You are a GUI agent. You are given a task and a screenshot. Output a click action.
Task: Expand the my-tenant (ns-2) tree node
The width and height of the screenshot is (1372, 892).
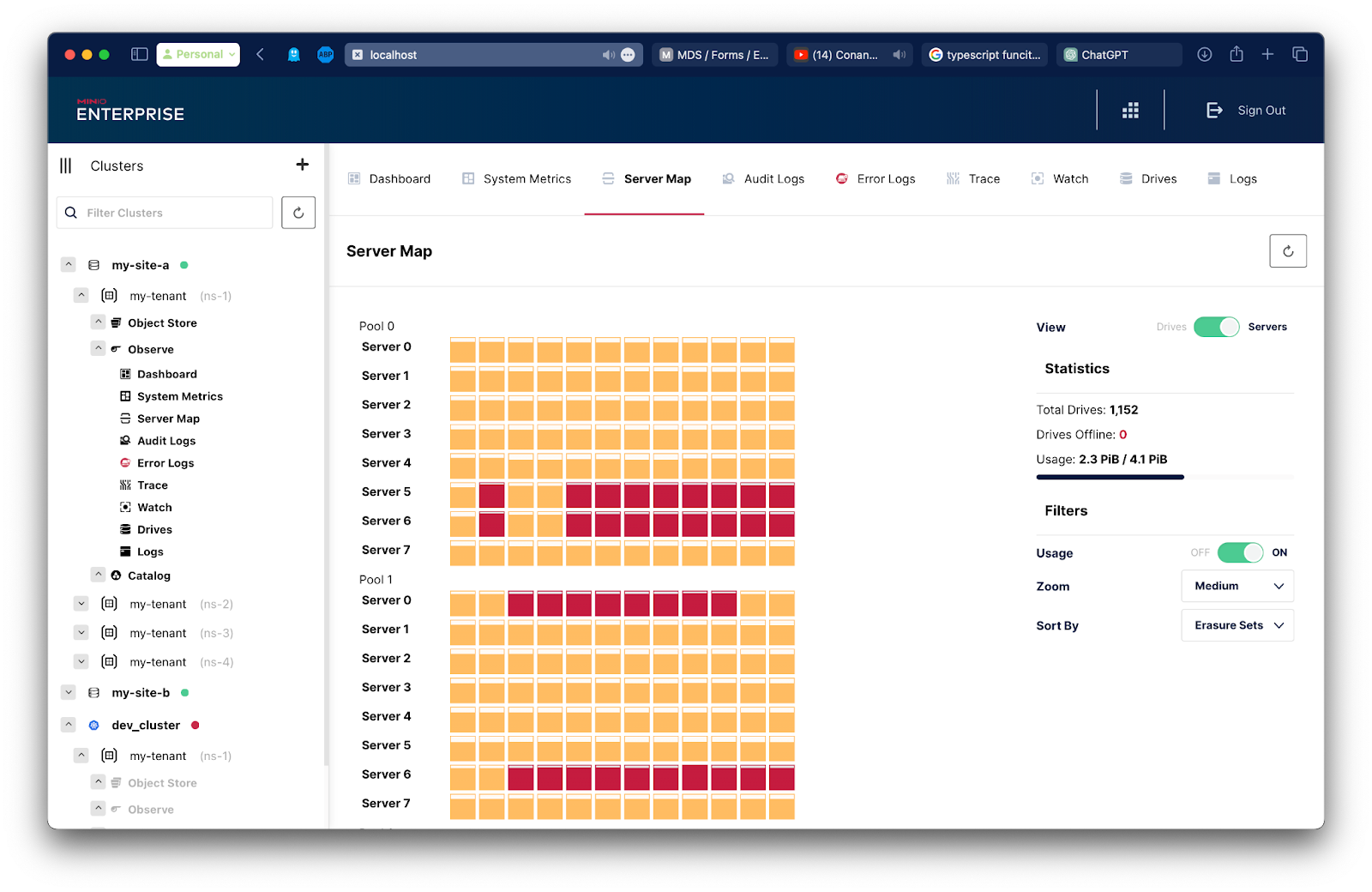point(81,604)
